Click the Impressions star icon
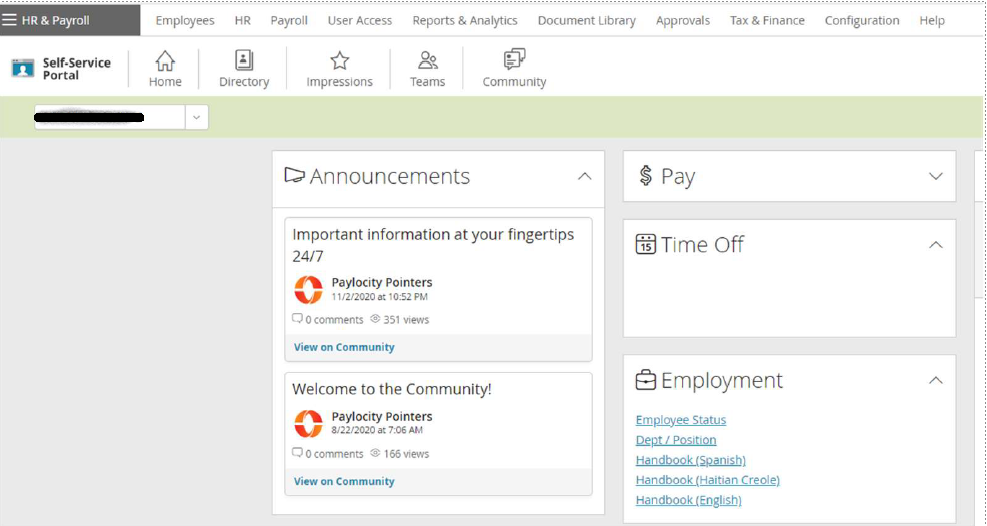 339,61
